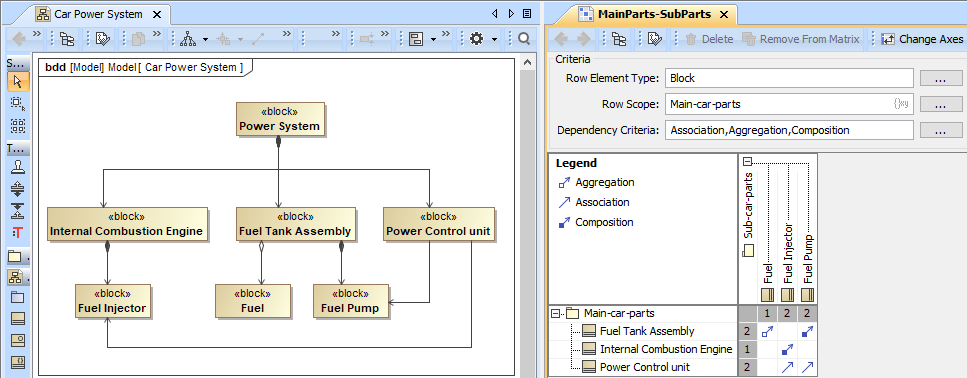Expand the package palette group
967x378 pixels.
coord(18,257)
